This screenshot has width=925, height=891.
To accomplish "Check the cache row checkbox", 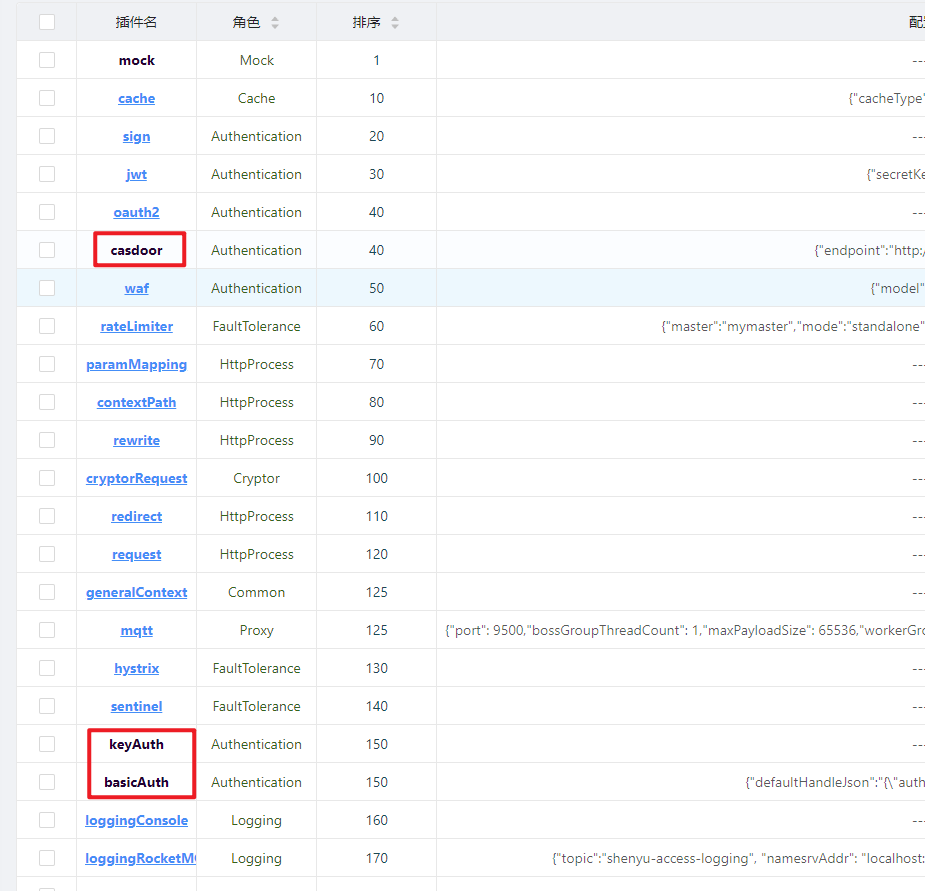I will 47,98.
